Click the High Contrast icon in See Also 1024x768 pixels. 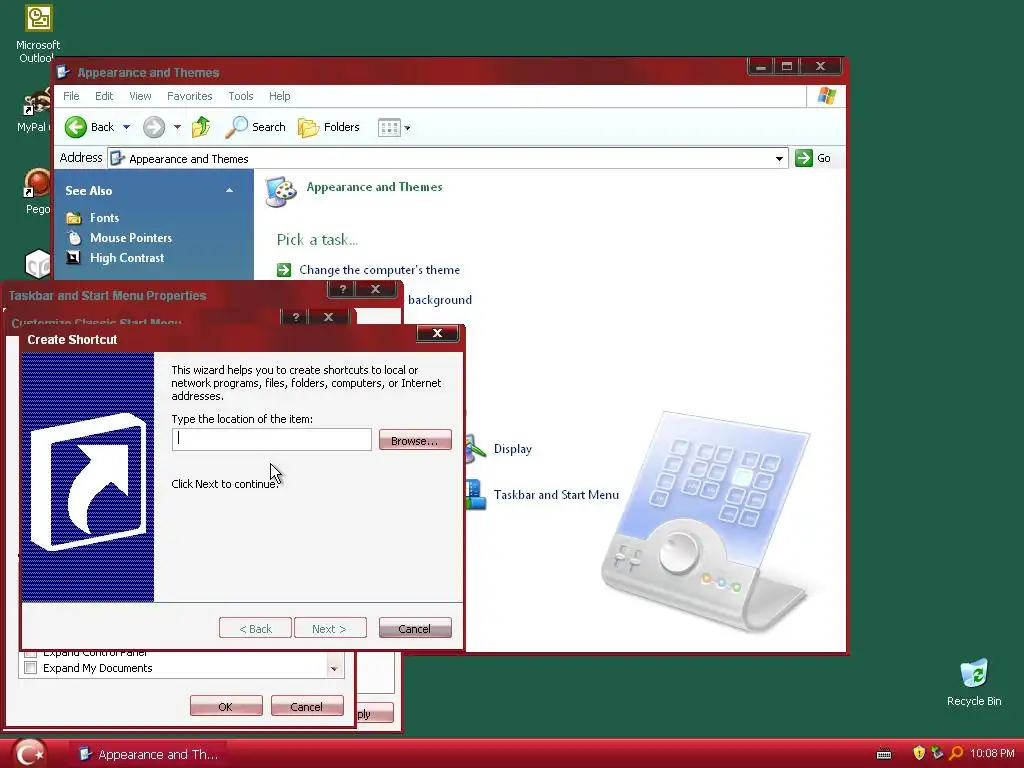click(74, 258)
